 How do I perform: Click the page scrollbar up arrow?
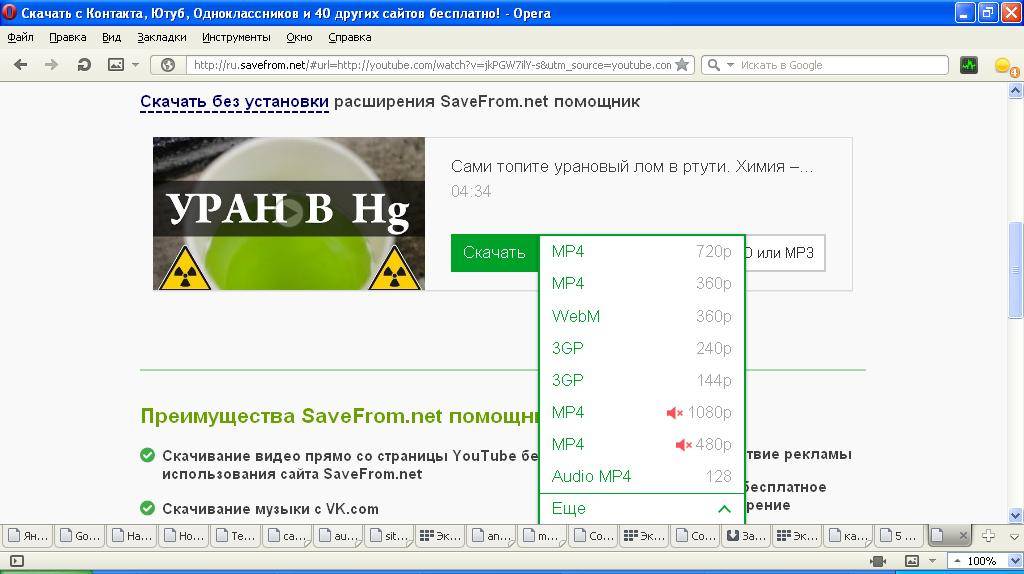tap(1016, 91)
